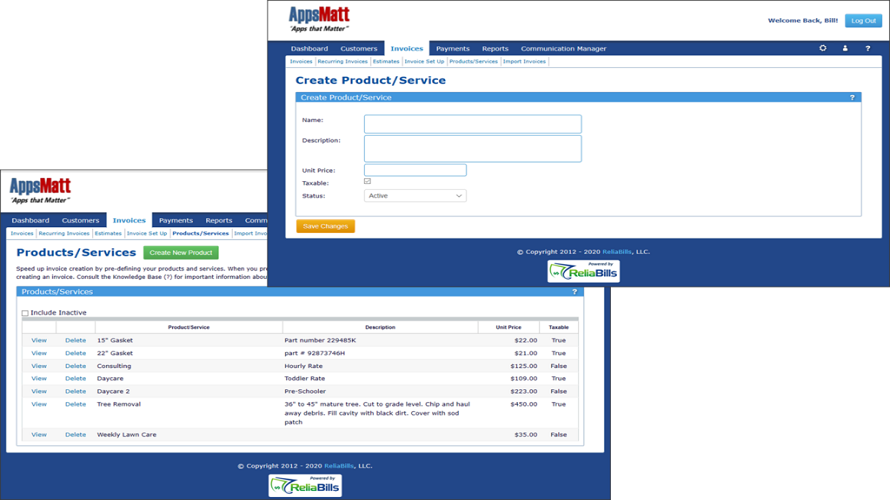Screen dimensions: 890x500
Task: Open Payments tab in Create Product window
Action: [452, 49]
